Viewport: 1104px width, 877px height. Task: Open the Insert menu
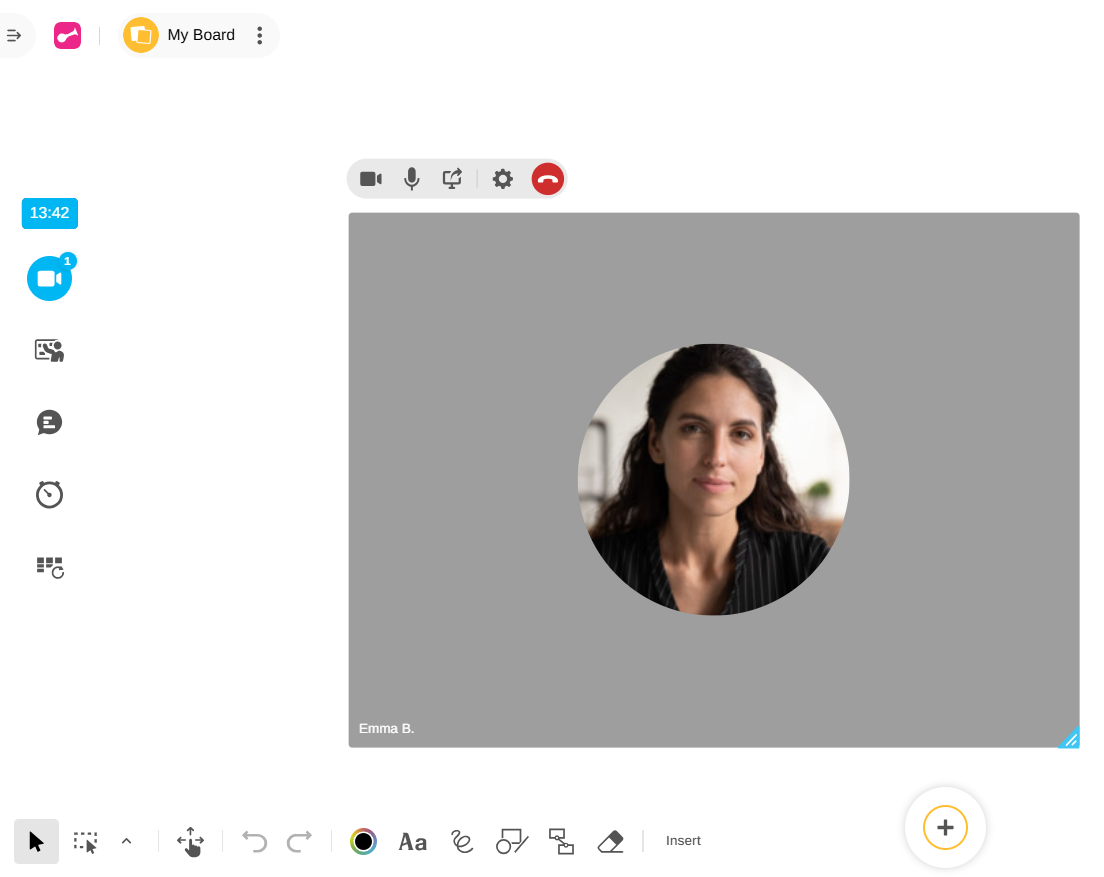[683, 841]
